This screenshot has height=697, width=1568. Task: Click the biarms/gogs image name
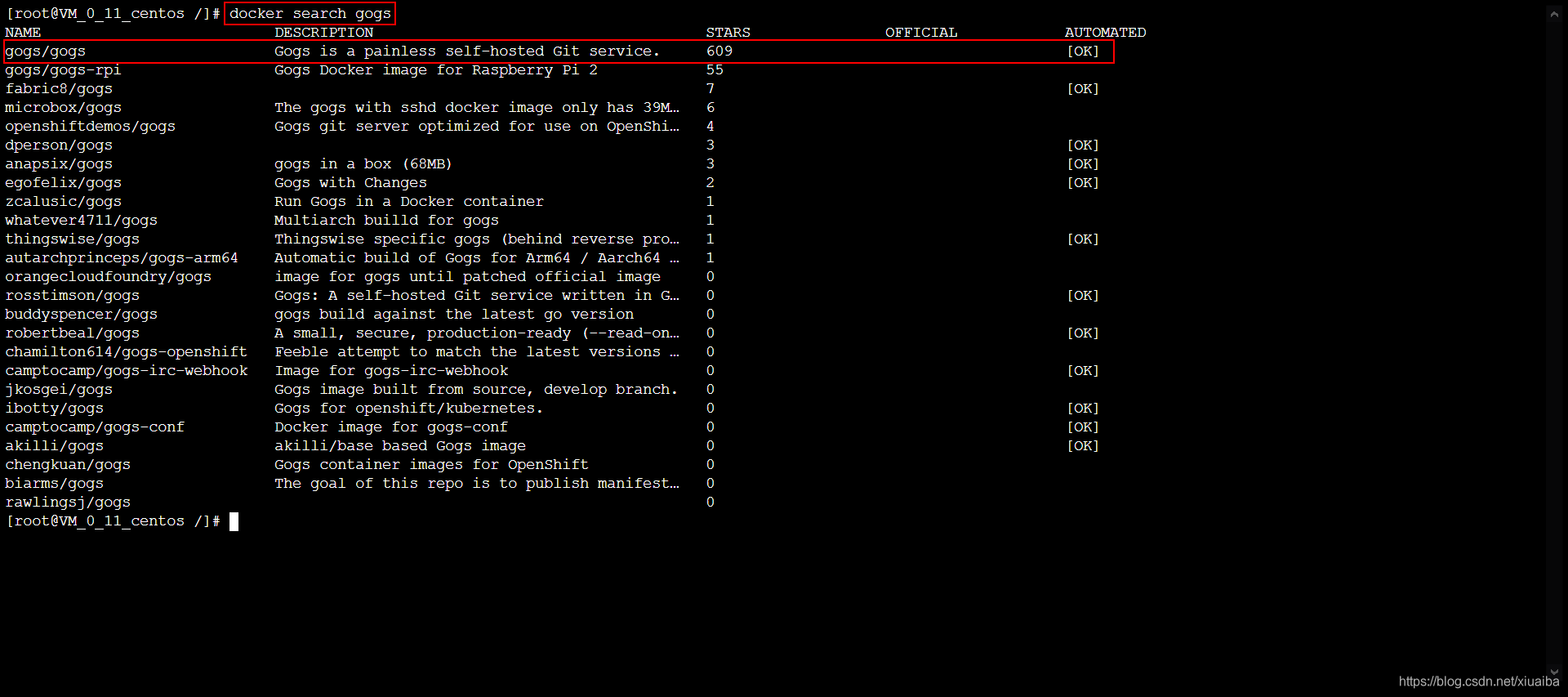[x=54, y=484]
